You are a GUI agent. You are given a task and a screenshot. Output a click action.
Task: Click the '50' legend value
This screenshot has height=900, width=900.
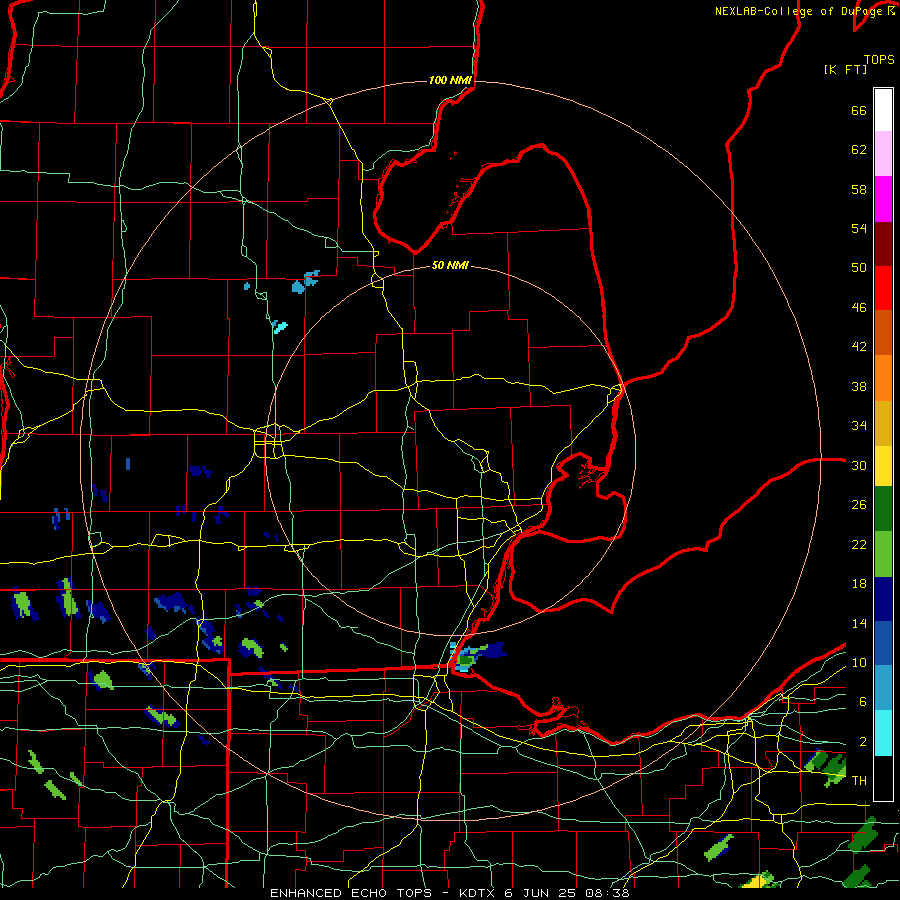[859, 268]
